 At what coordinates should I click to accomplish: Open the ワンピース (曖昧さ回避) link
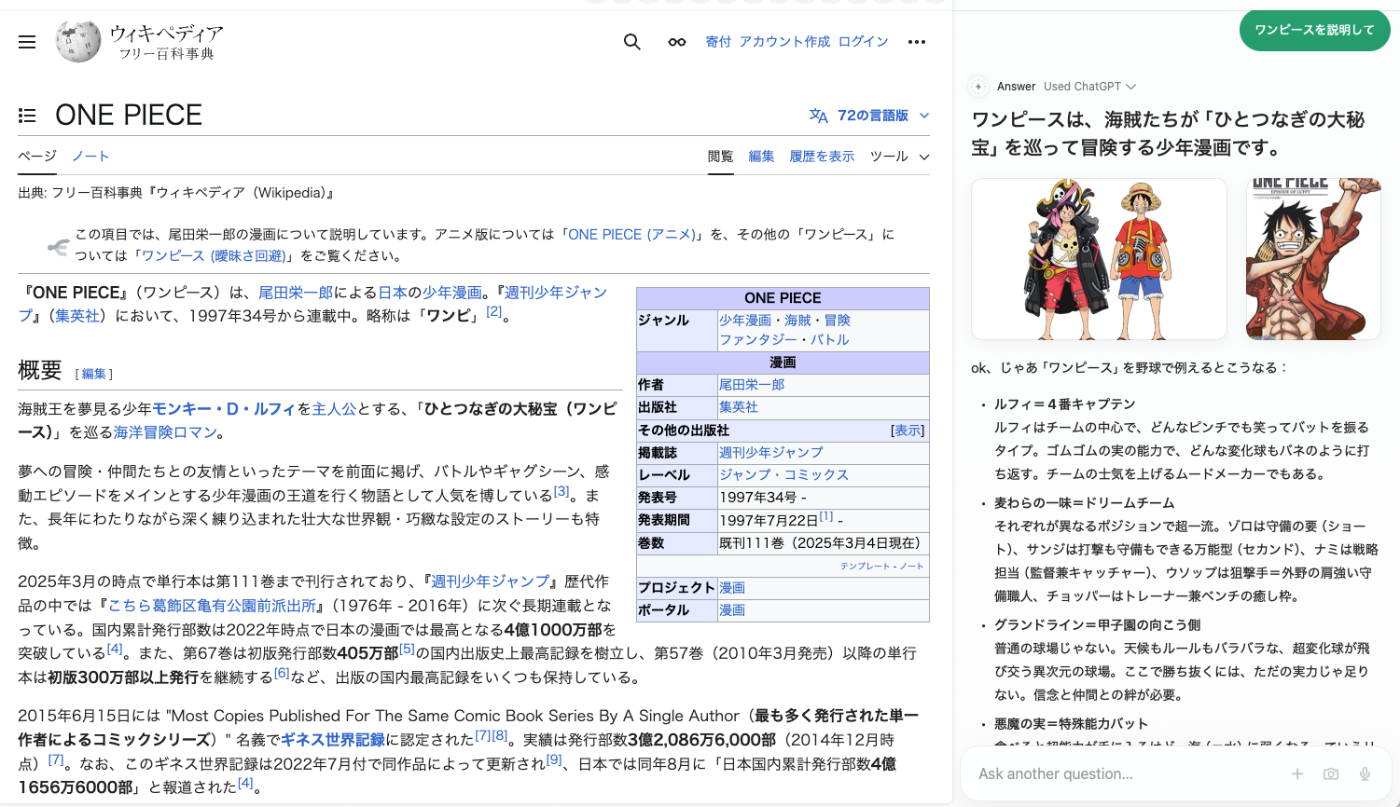pyautogui.click(x=215, y=256)
